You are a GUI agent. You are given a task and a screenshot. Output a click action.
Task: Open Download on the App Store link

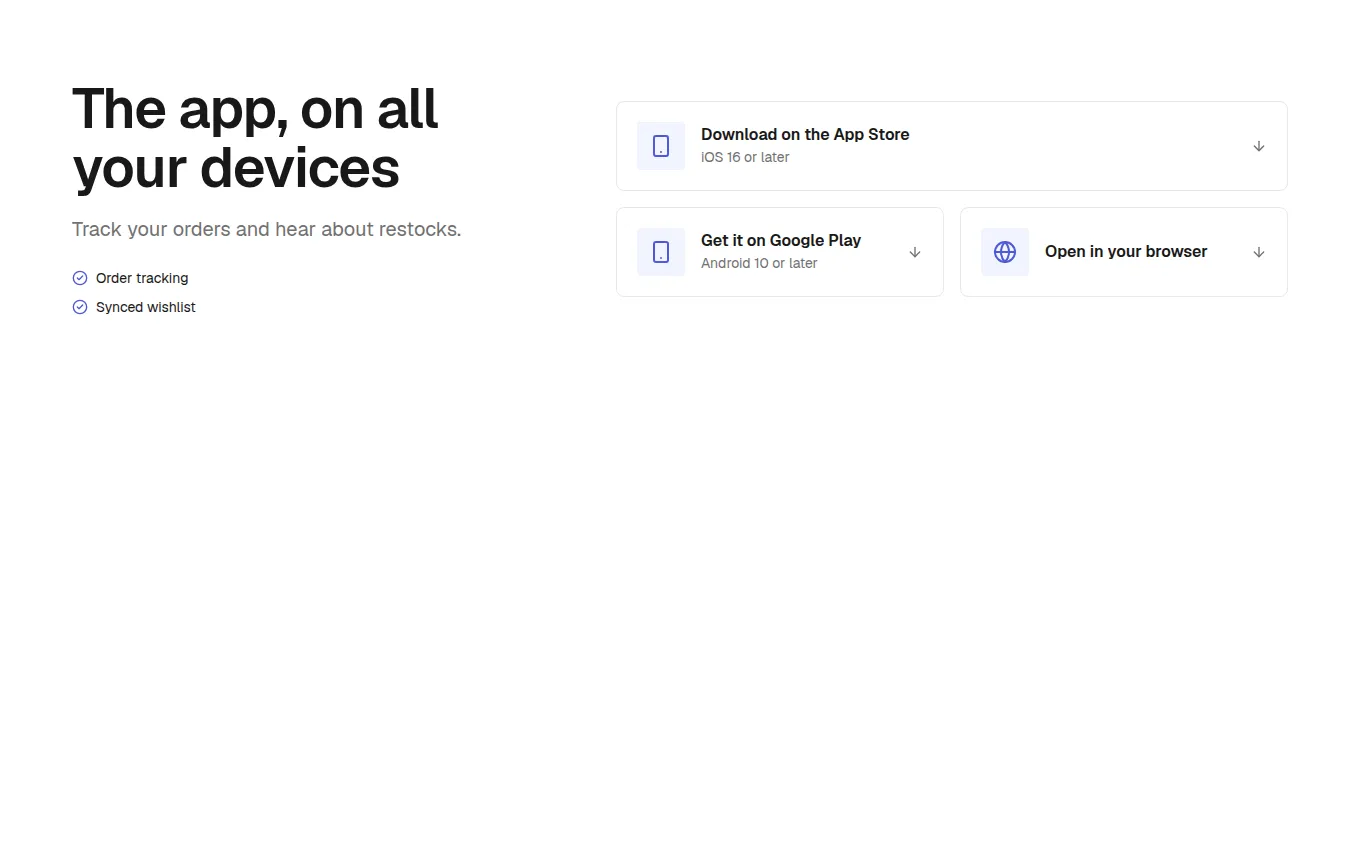(952, 146)
